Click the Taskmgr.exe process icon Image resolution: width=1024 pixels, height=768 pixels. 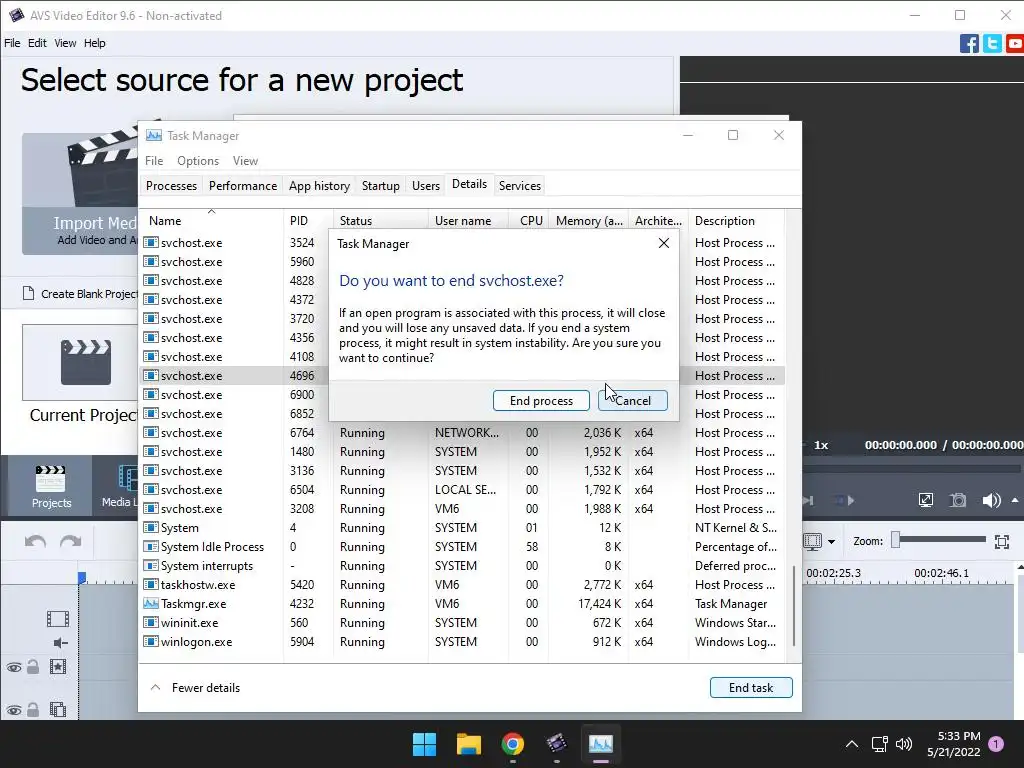(x=151, y=603)
